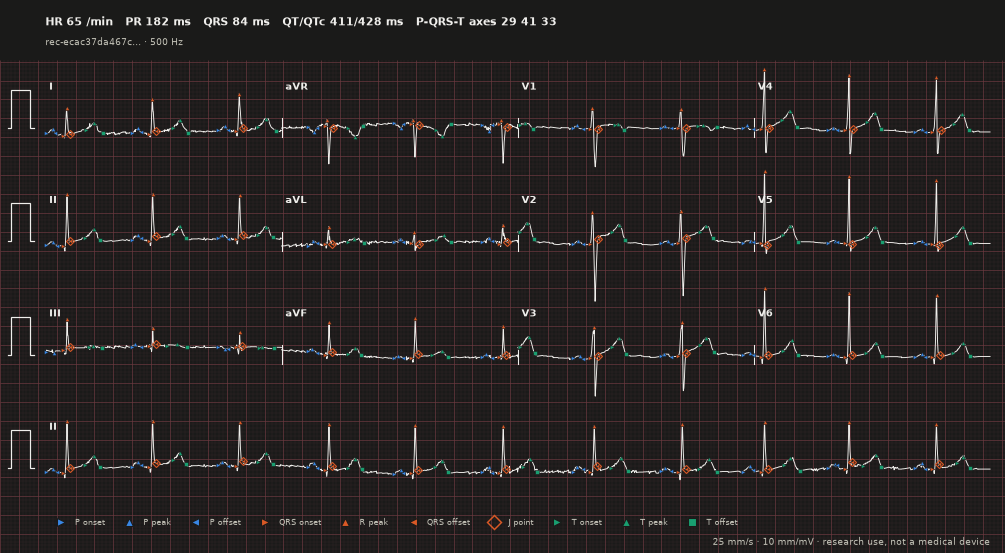Click the 'QT/QTc 411/428 ms' value

pyautogui.click(x=343, y=21)
